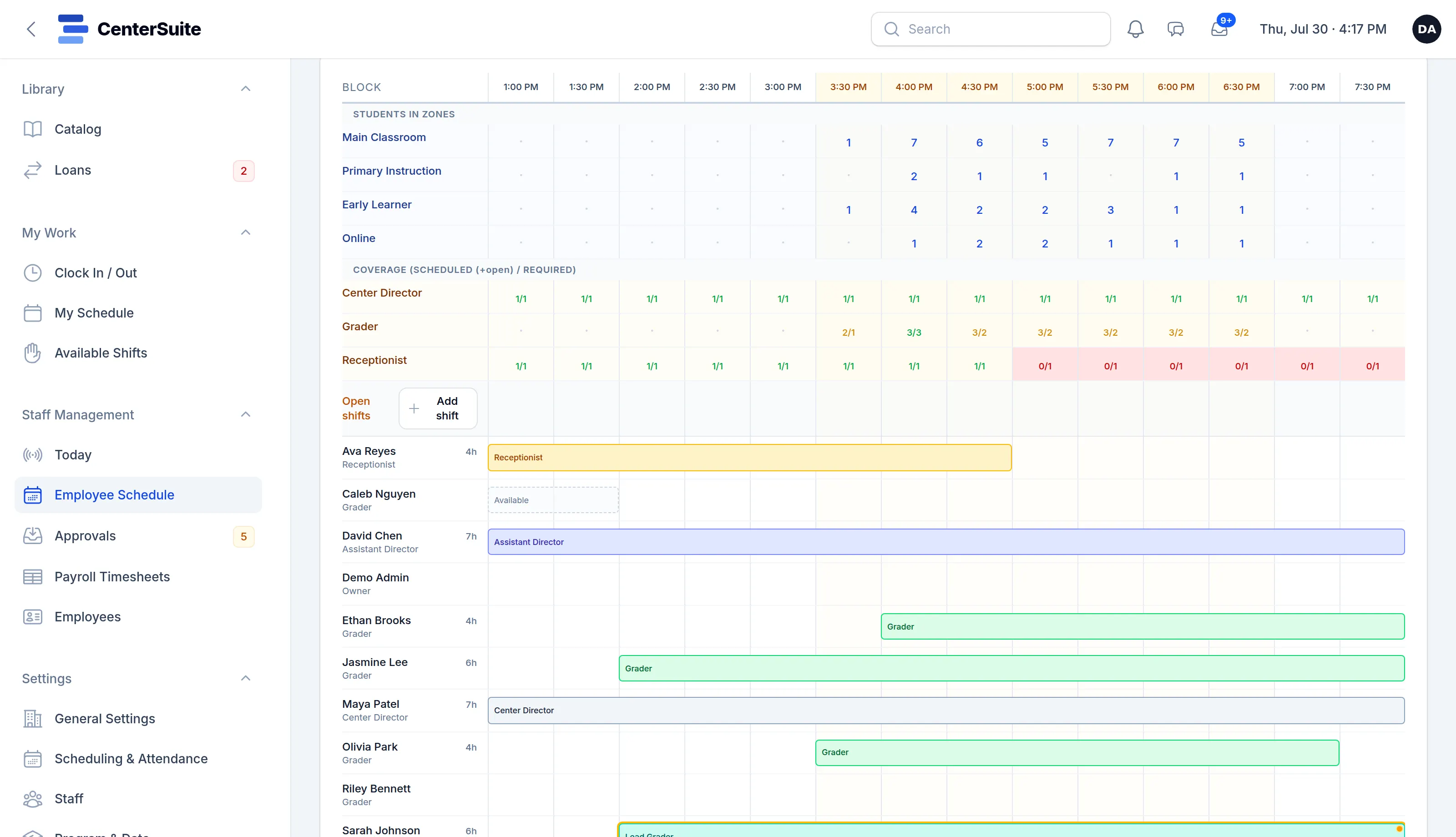Screen dimensions: 1456x837
Task: Open the inbox with the 9+ badge
Action: point(1219,29)
